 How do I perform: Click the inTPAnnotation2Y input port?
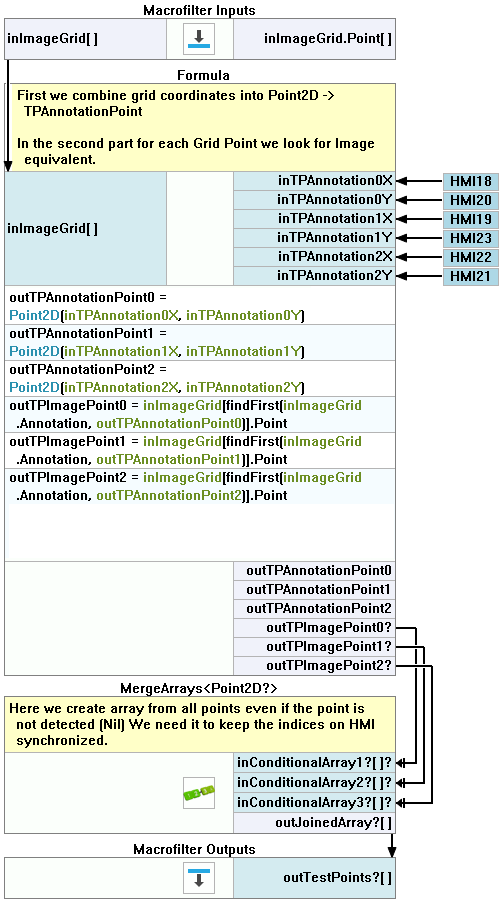click(x=314, y=277)
